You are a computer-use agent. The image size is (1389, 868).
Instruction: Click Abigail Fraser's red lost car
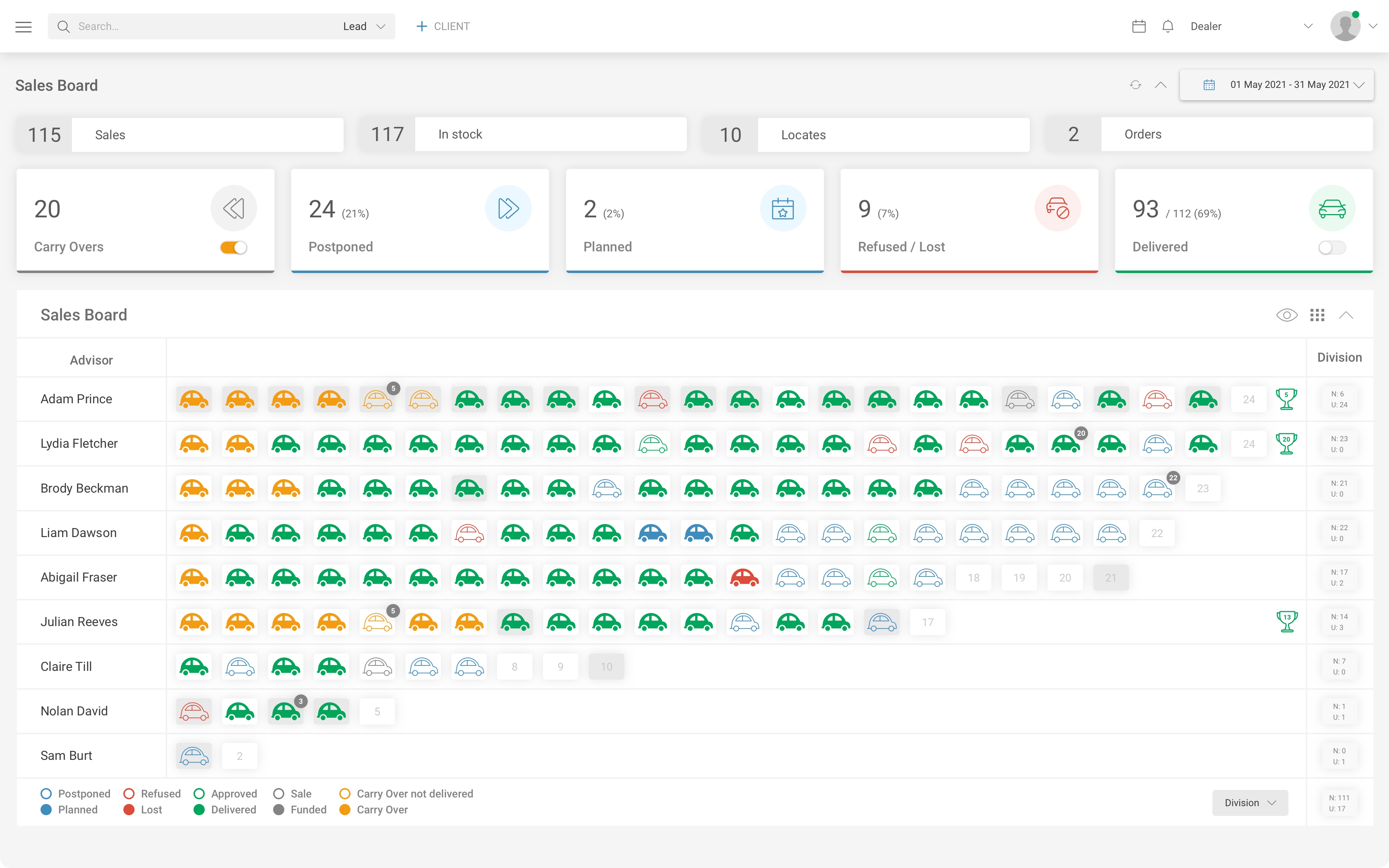(x=744, y=578)
